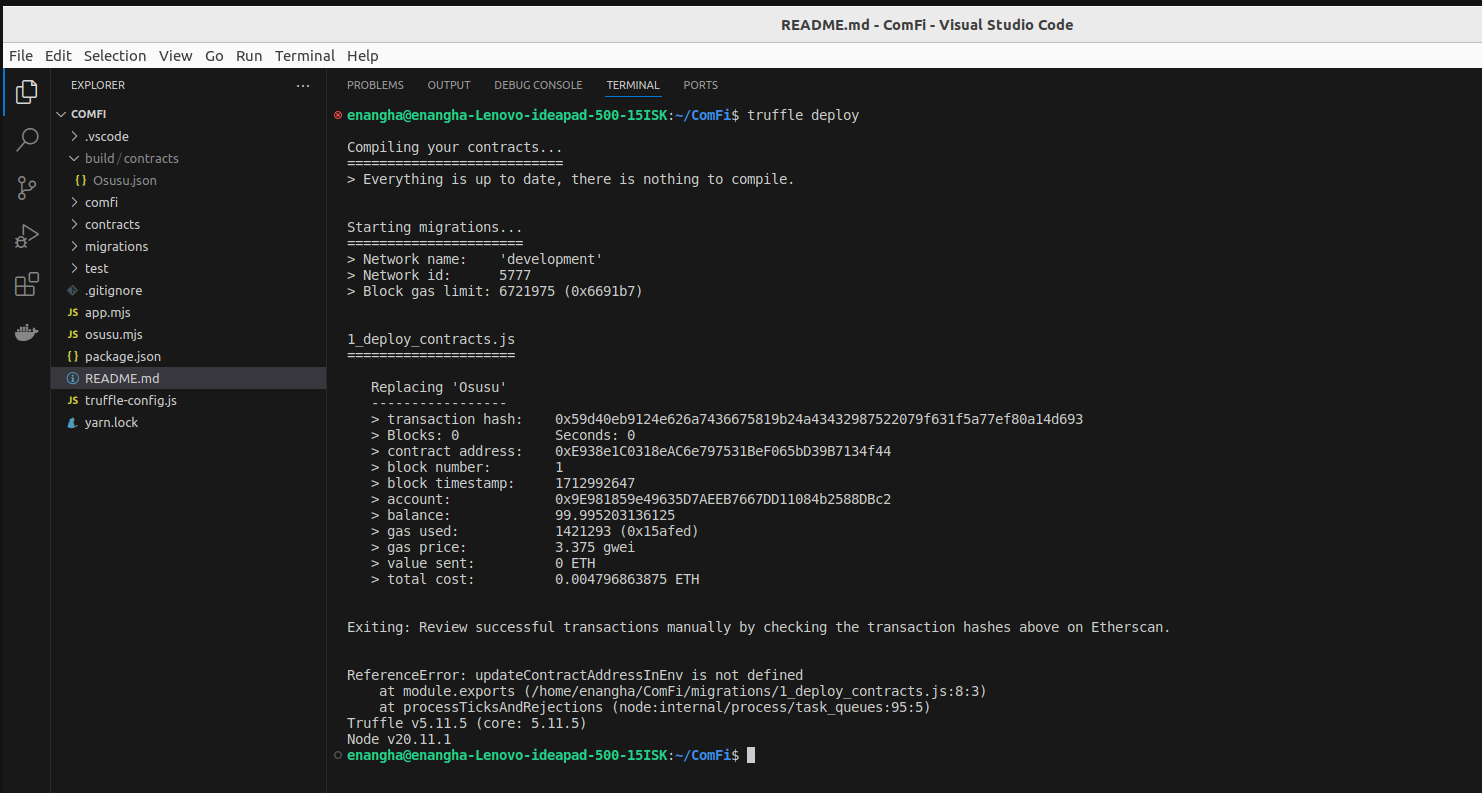This screenshot has width=1482, height=793.
Task: Click the total cost 0.004796863875 ETH value
Action: [x=627, y=579]
